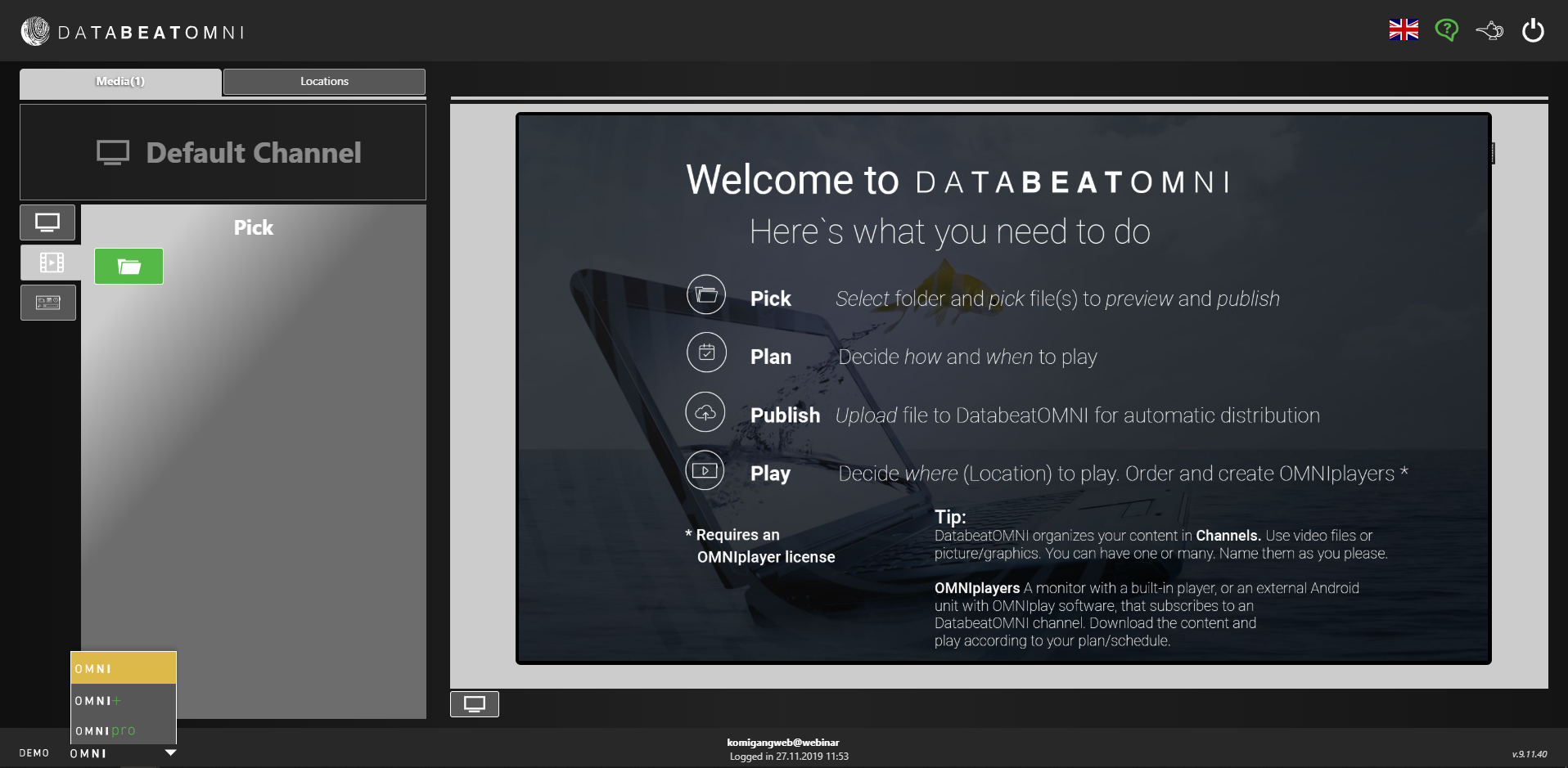The width and height of the screenshot is (1568, 768).
Task: Click the Play circle icon
Action: (x=705, y=470)
